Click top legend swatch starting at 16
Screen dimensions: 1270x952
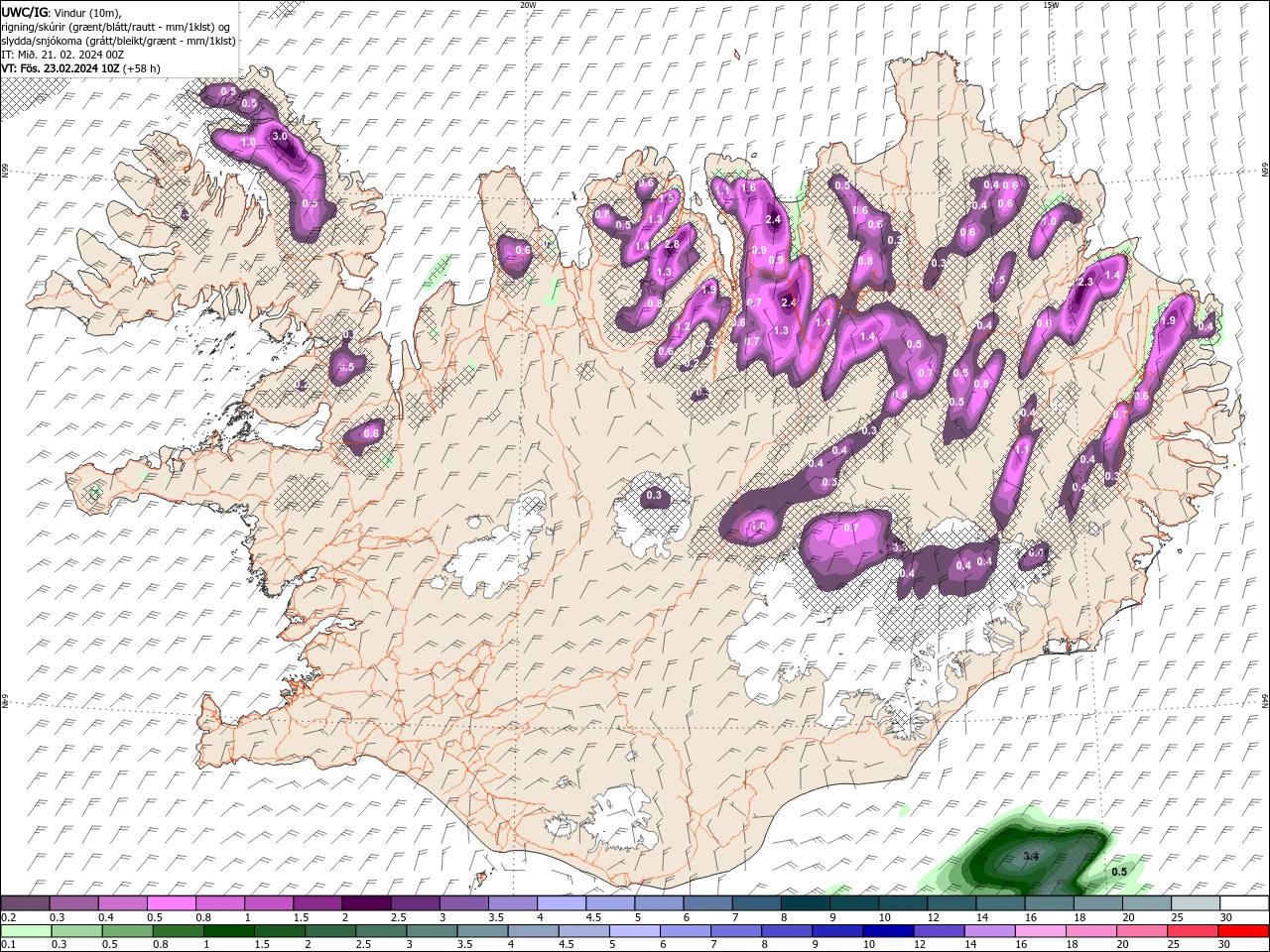click(1050, 903)
